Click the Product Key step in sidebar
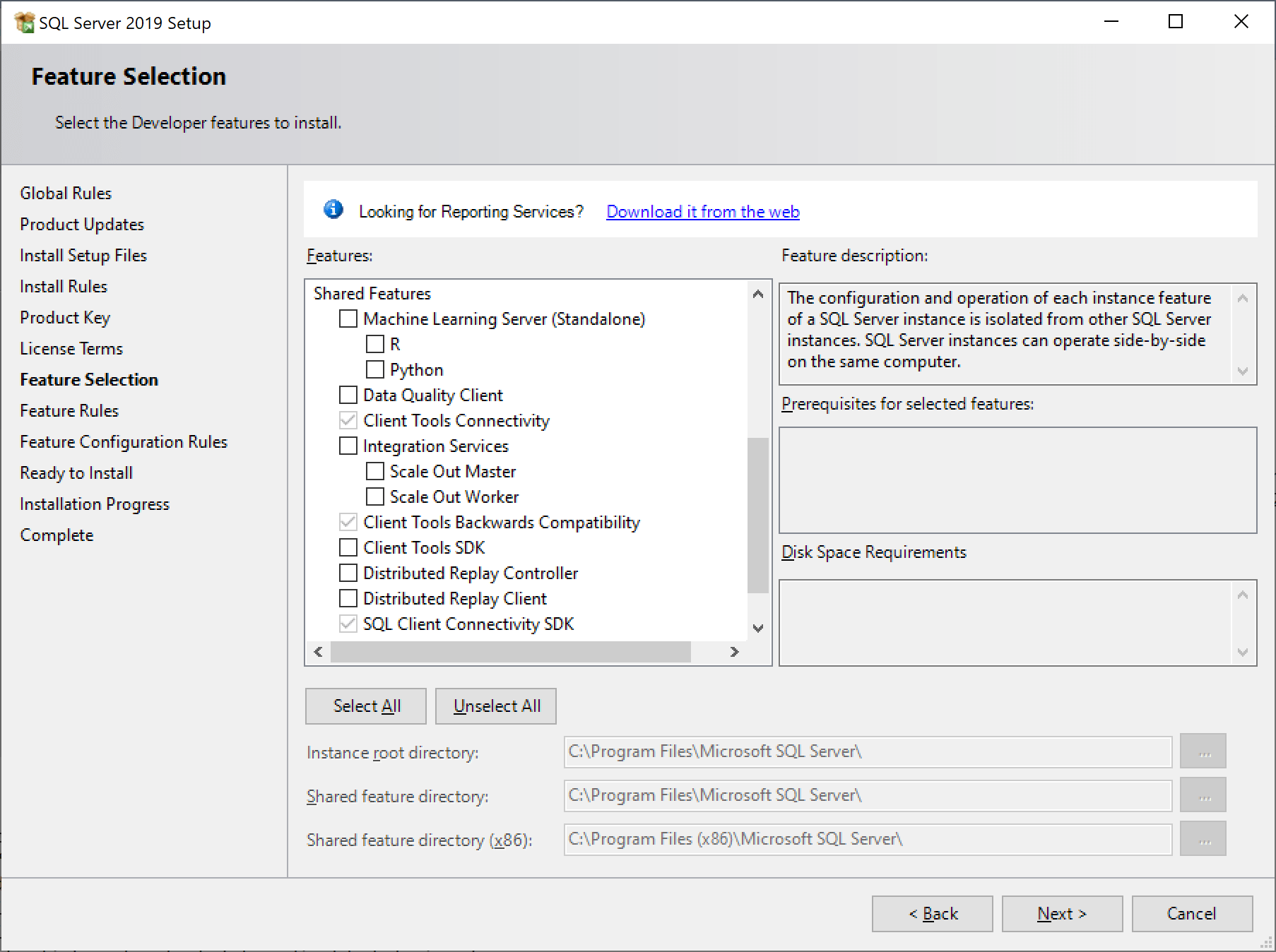Image resolution: width=1276 pixels, height=952 pixels. click(x=65, y=318)
